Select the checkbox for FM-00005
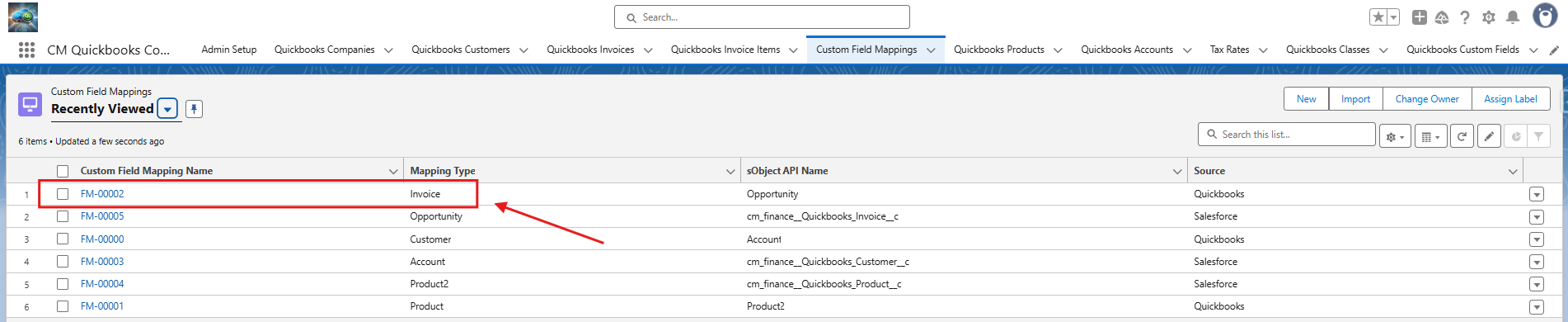The image size is (1568, 322). point(63,216)
